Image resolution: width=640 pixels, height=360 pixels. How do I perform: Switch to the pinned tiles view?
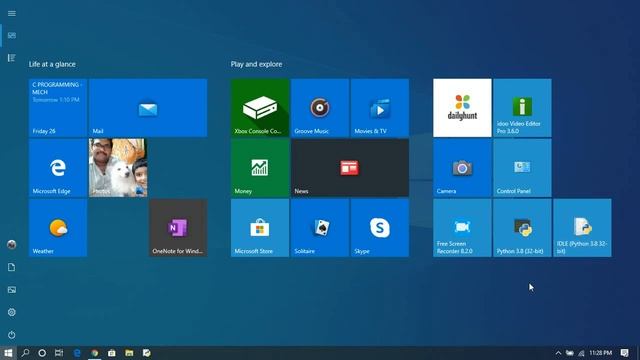tap(11, 36)
